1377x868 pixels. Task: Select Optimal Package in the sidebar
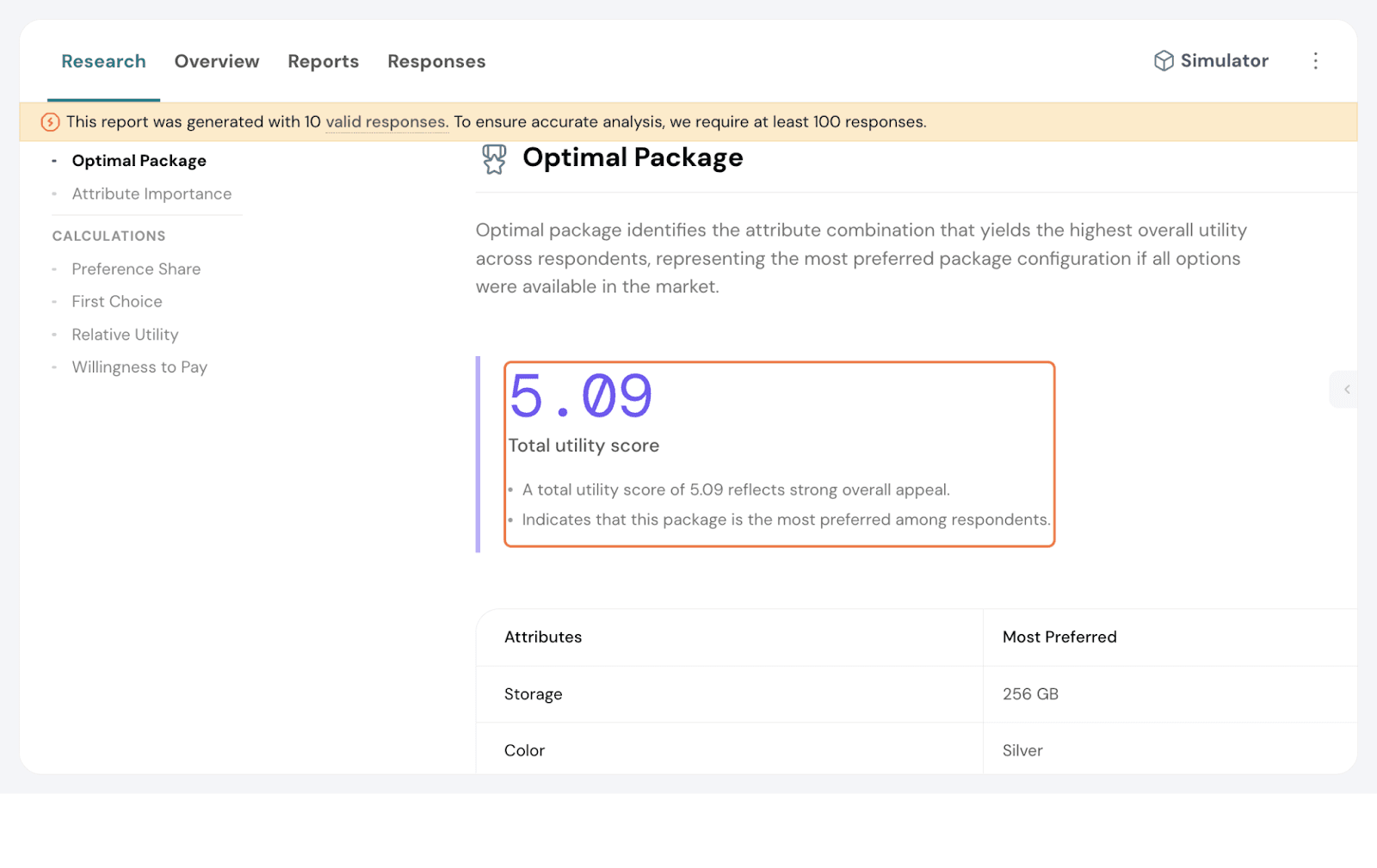(139, 161)
